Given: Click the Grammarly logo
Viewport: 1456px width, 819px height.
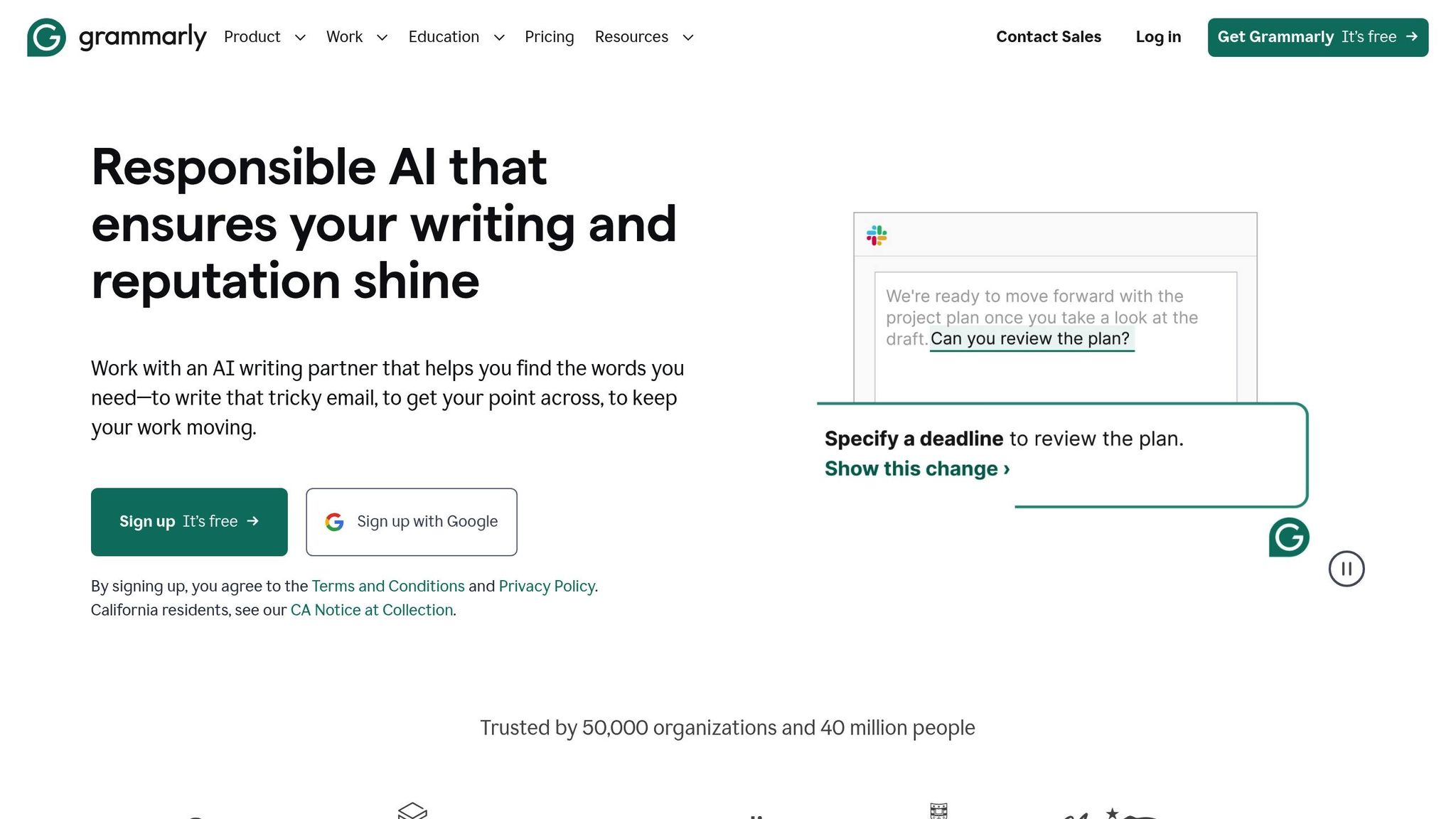Looking at the screenshot, I should pos(116,37).
